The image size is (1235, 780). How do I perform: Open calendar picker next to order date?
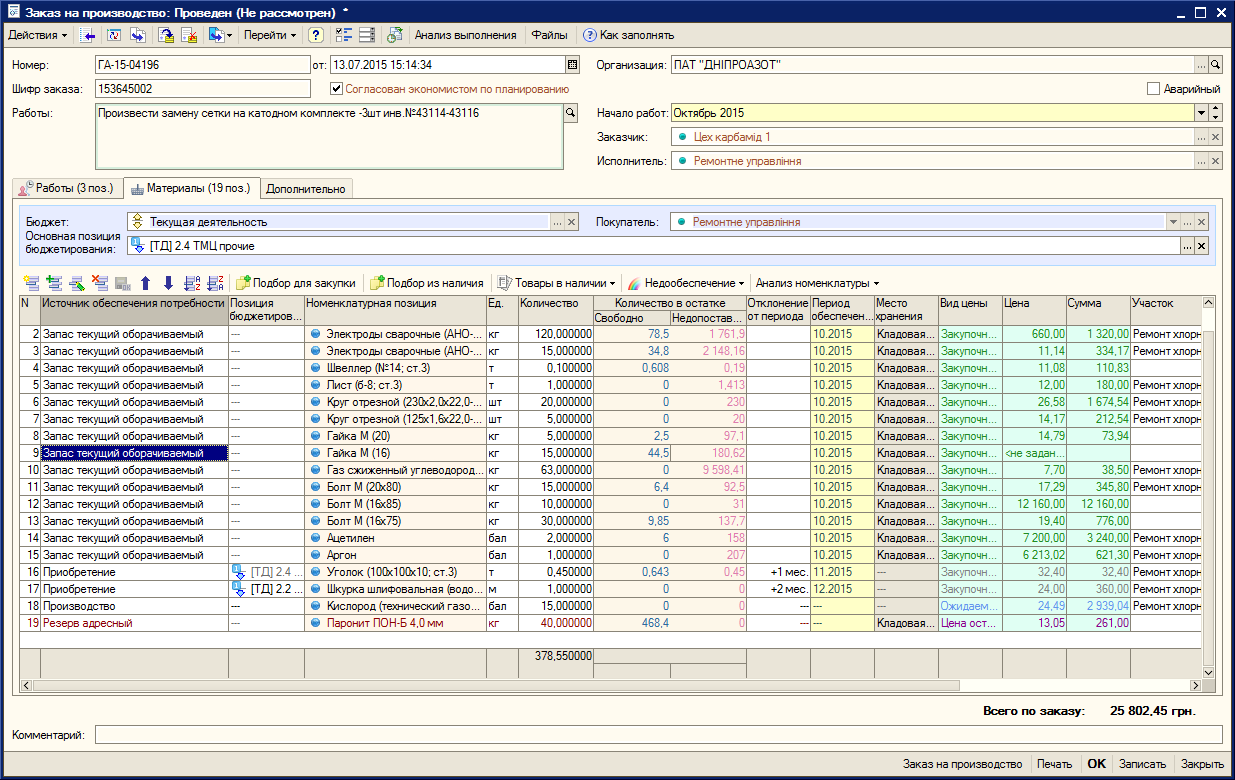click(572, 65)
